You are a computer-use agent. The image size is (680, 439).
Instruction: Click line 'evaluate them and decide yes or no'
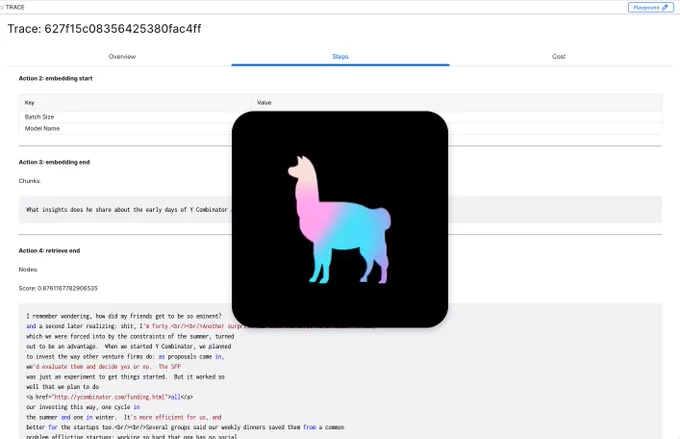(103, 367)
